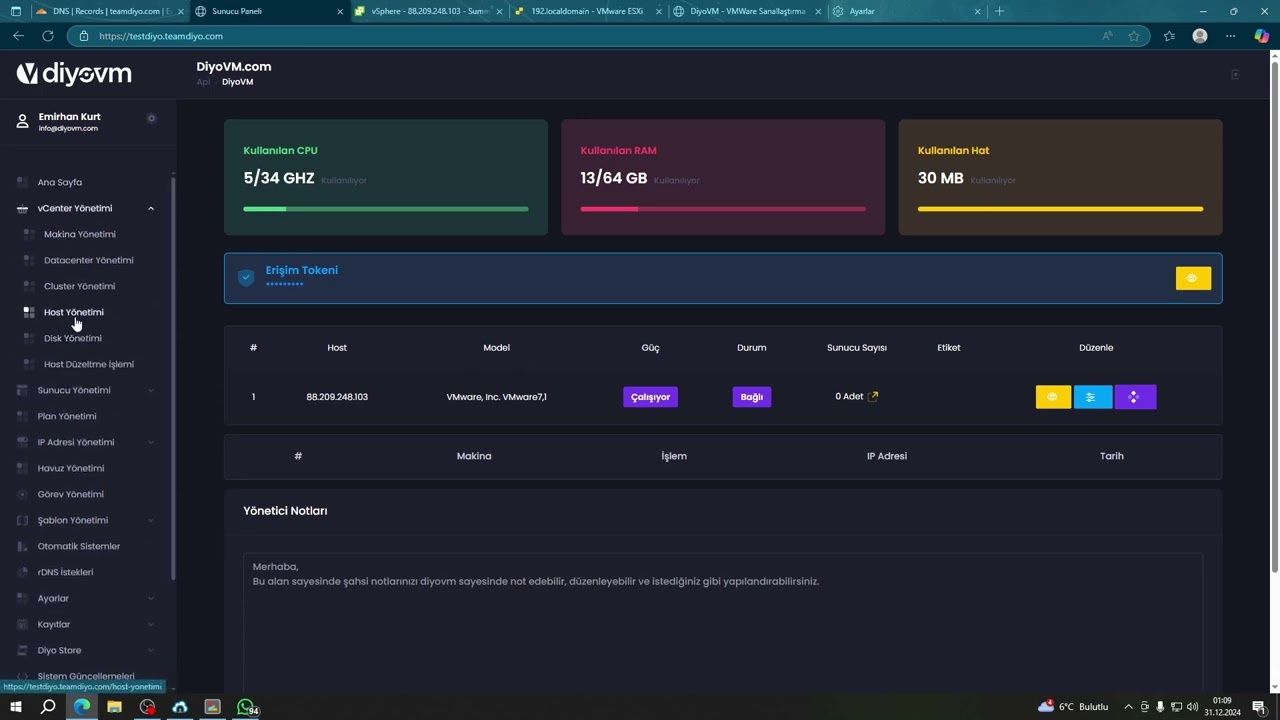The height and width of the screenshot is (720, 1280).
Task: Open the blue sliders settings button for host 88.209.248.103
Action: (1092, 397)
